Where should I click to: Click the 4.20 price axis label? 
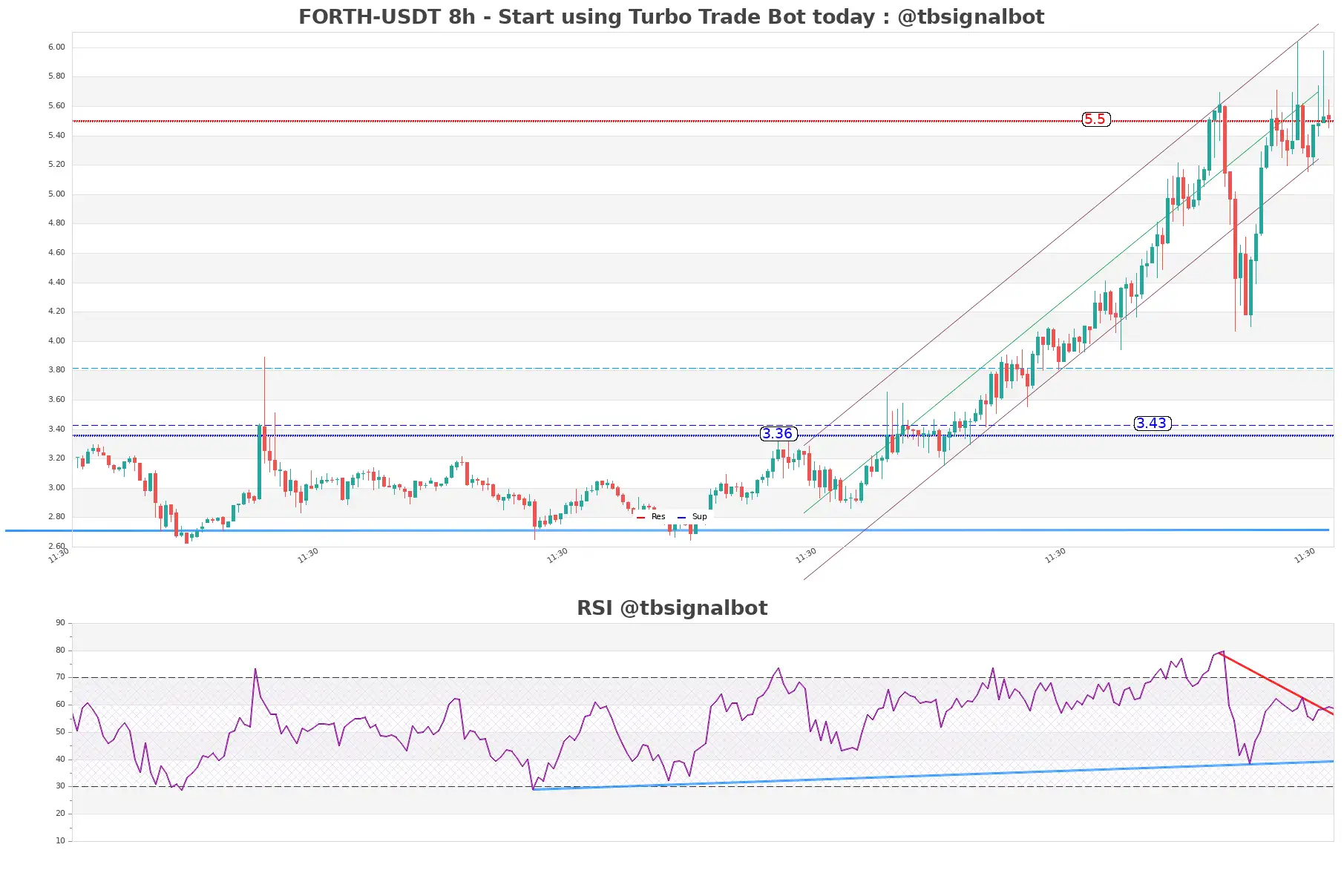point(56,312)
